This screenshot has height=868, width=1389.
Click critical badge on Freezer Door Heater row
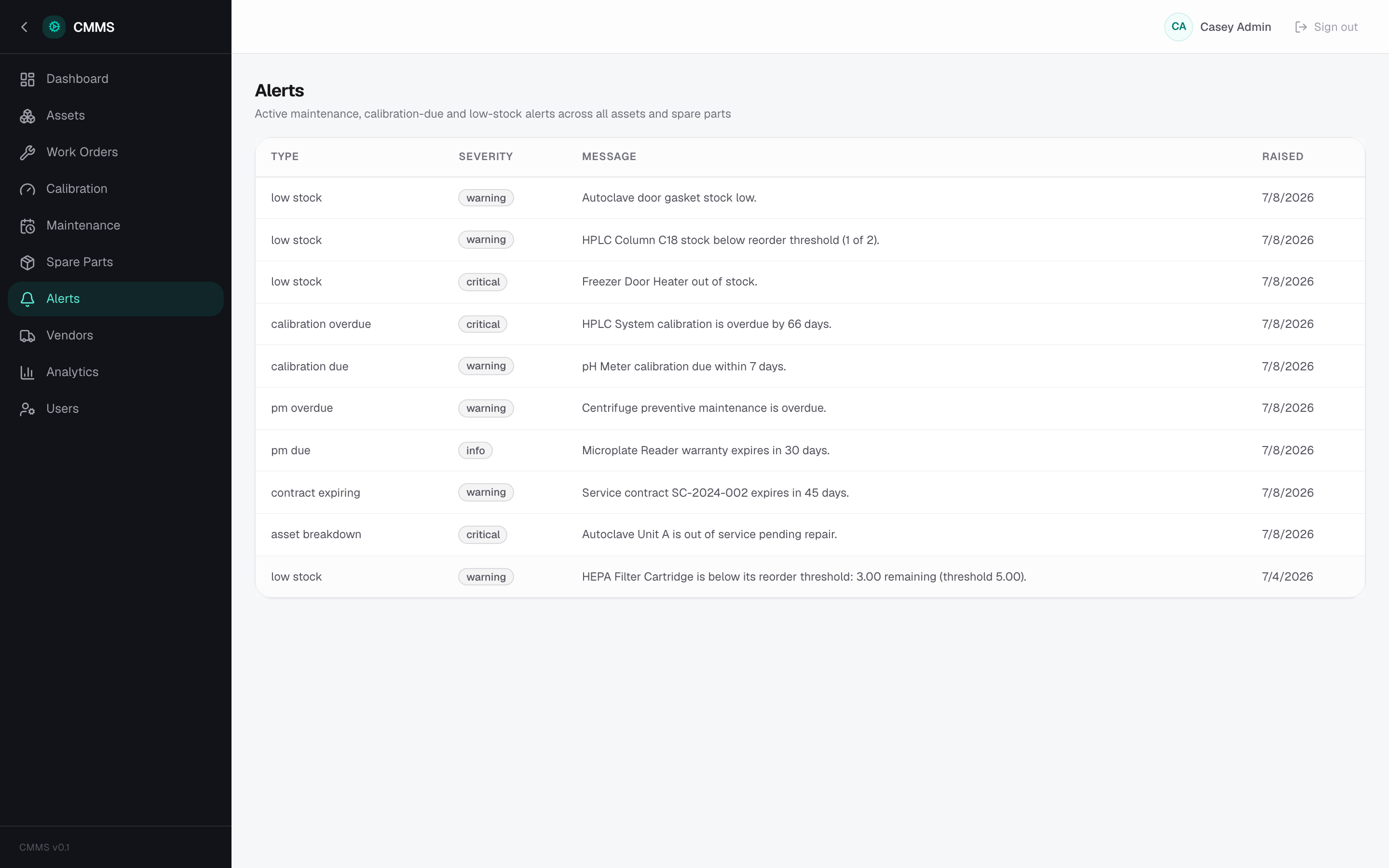click(483, 282)
